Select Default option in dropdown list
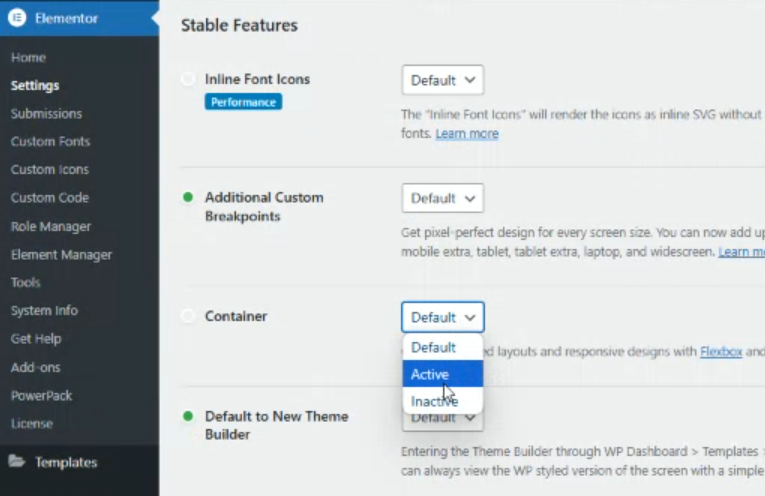The width and height of the screenshot is (765, 496). pyautogui.click(x=433, y=347)
